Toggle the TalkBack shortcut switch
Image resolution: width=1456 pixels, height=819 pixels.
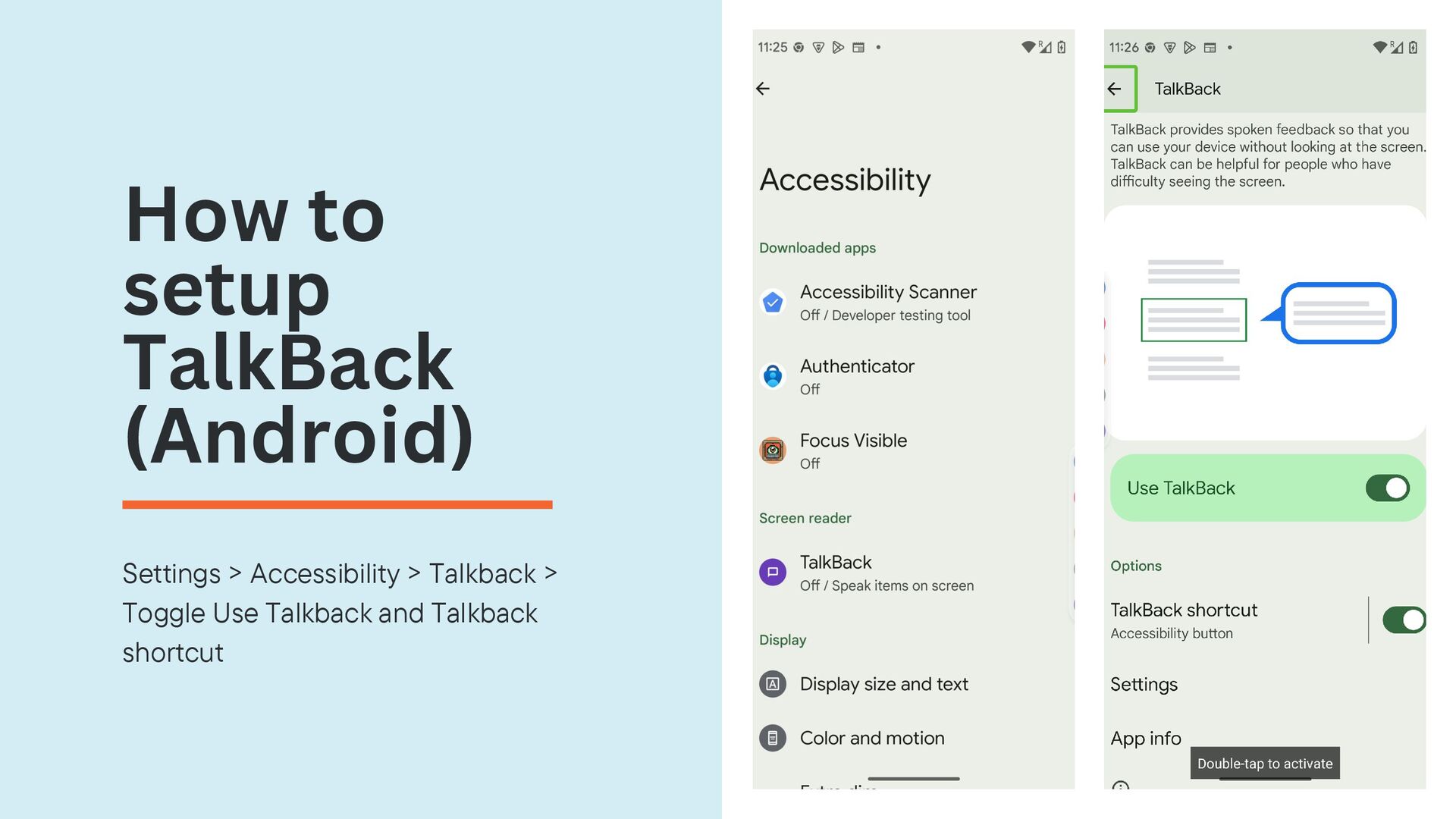1404,620
